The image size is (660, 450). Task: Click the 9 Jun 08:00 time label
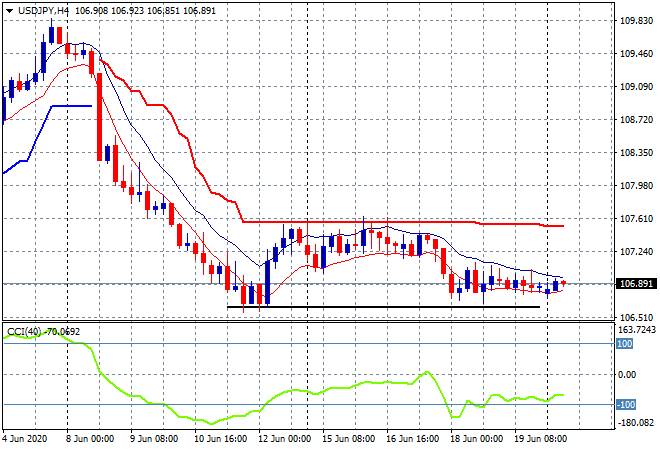[x=154, y=439]
